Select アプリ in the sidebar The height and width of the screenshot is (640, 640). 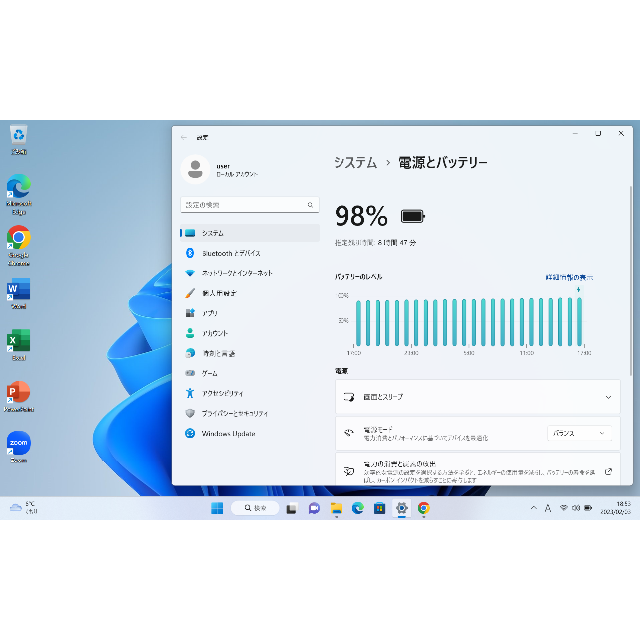[x=250, y=313]
